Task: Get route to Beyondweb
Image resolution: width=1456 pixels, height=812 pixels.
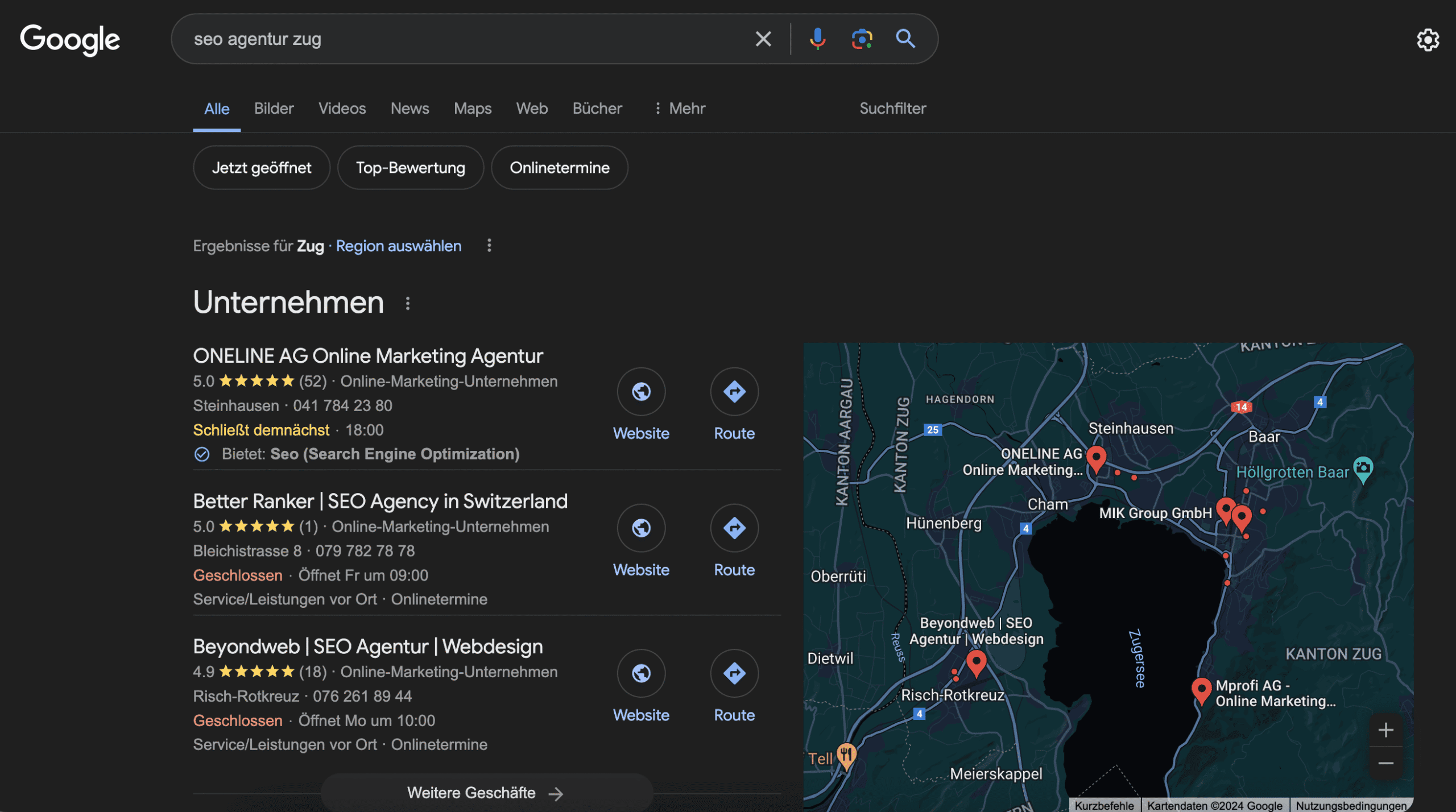Action: [x=734, y=673]
